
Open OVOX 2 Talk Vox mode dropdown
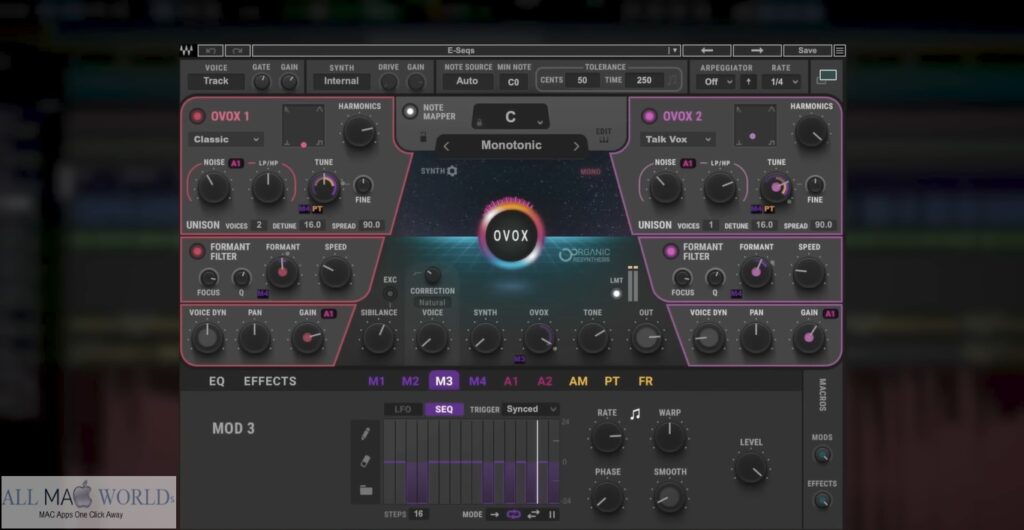(x=677, y=139)
